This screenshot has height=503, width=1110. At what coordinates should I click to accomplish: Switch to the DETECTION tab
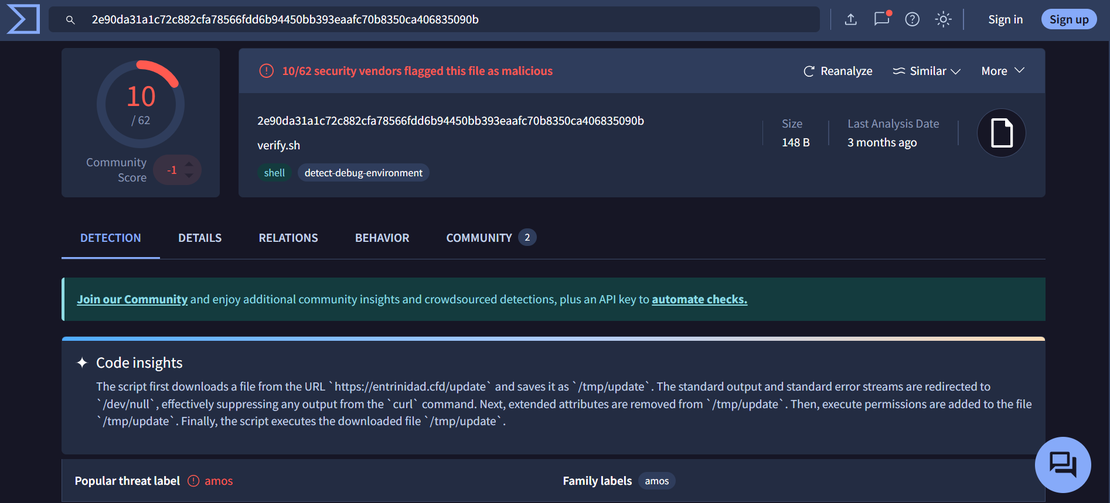click(110, 238)
